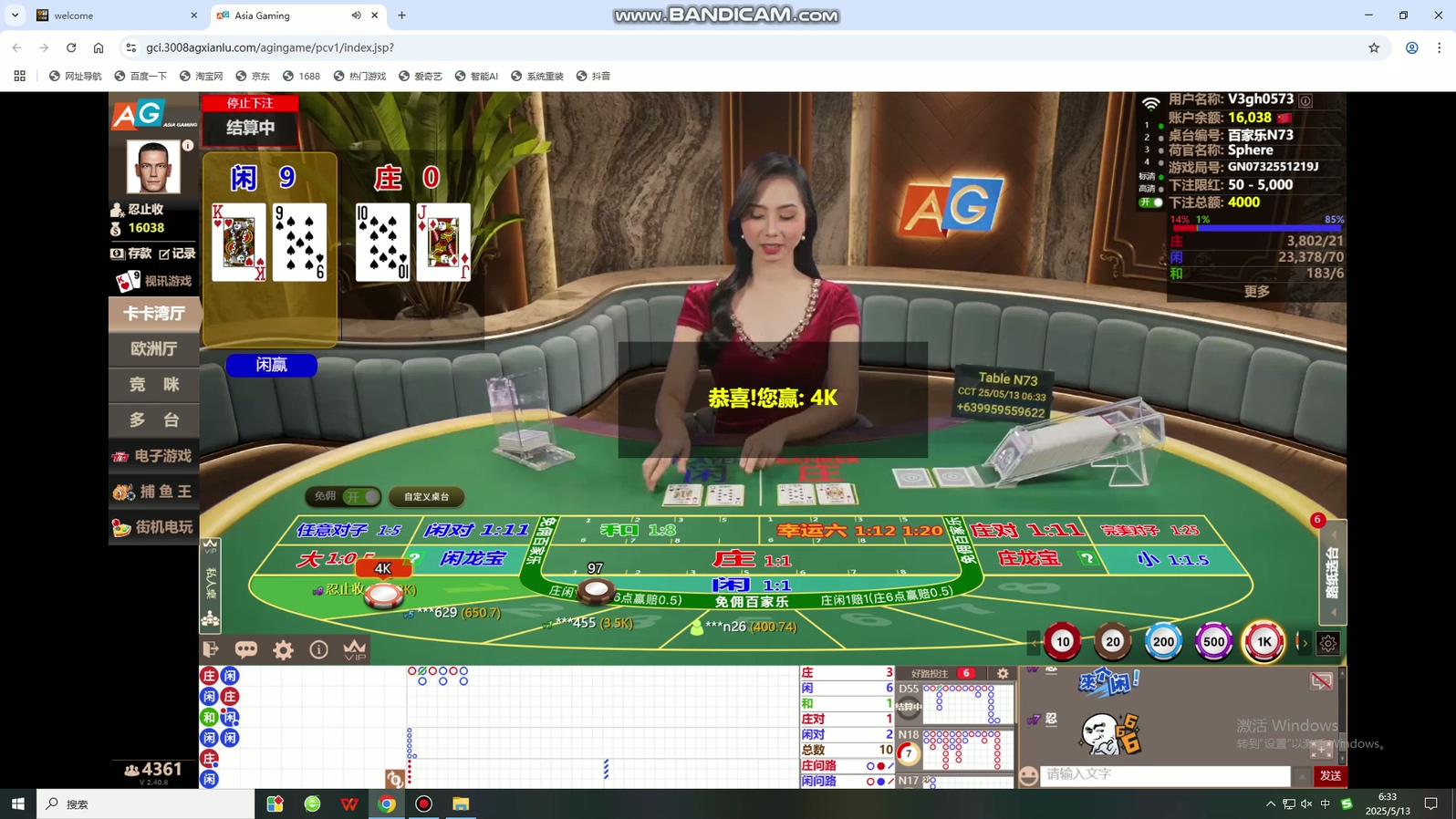1456x819 pixels.
Task: Open the game info circle icon
Action: click(x=318, y=649)
